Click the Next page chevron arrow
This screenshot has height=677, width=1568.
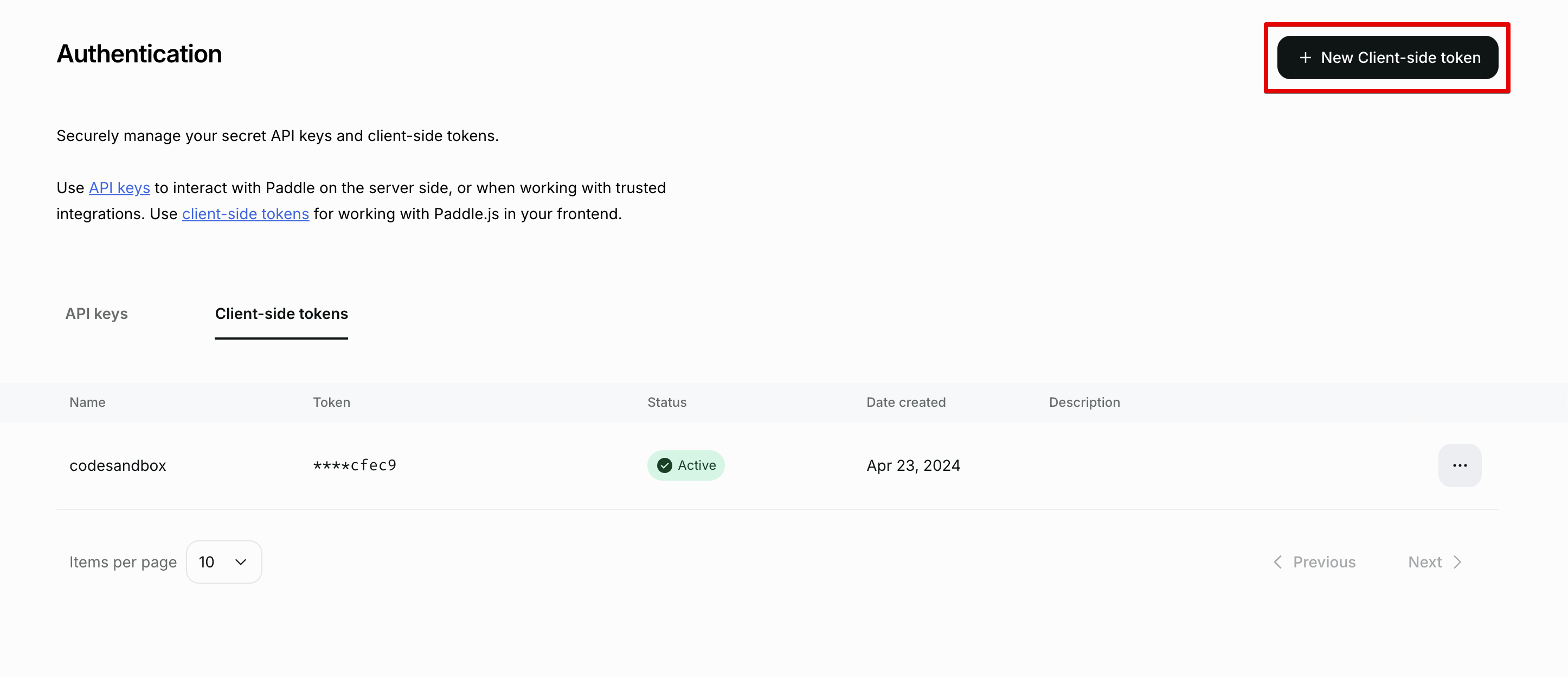pyautogui.click(x=1457, y=562)
